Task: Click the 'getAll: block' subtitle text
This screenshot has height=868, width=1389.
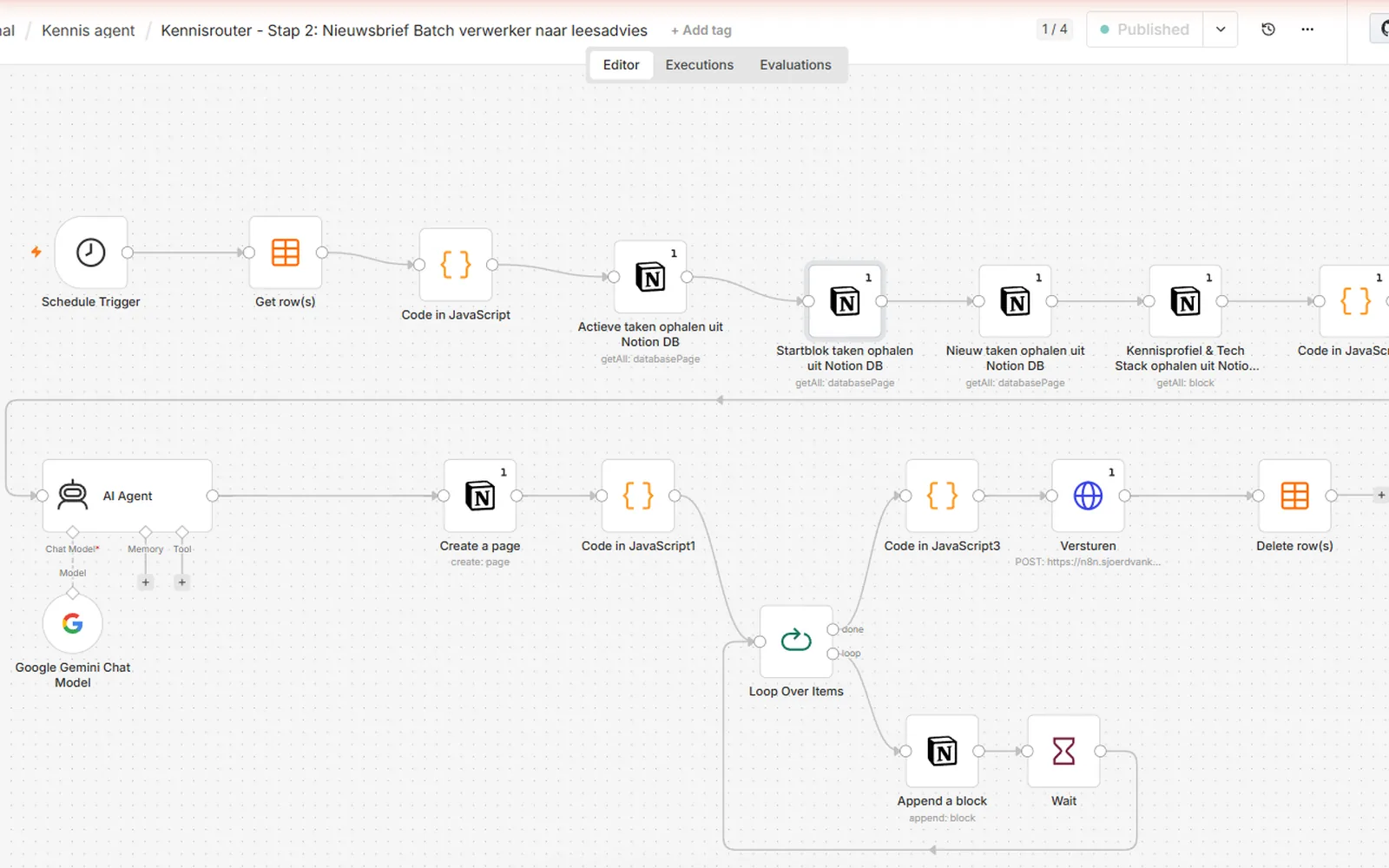Action: click(1185, 383)
